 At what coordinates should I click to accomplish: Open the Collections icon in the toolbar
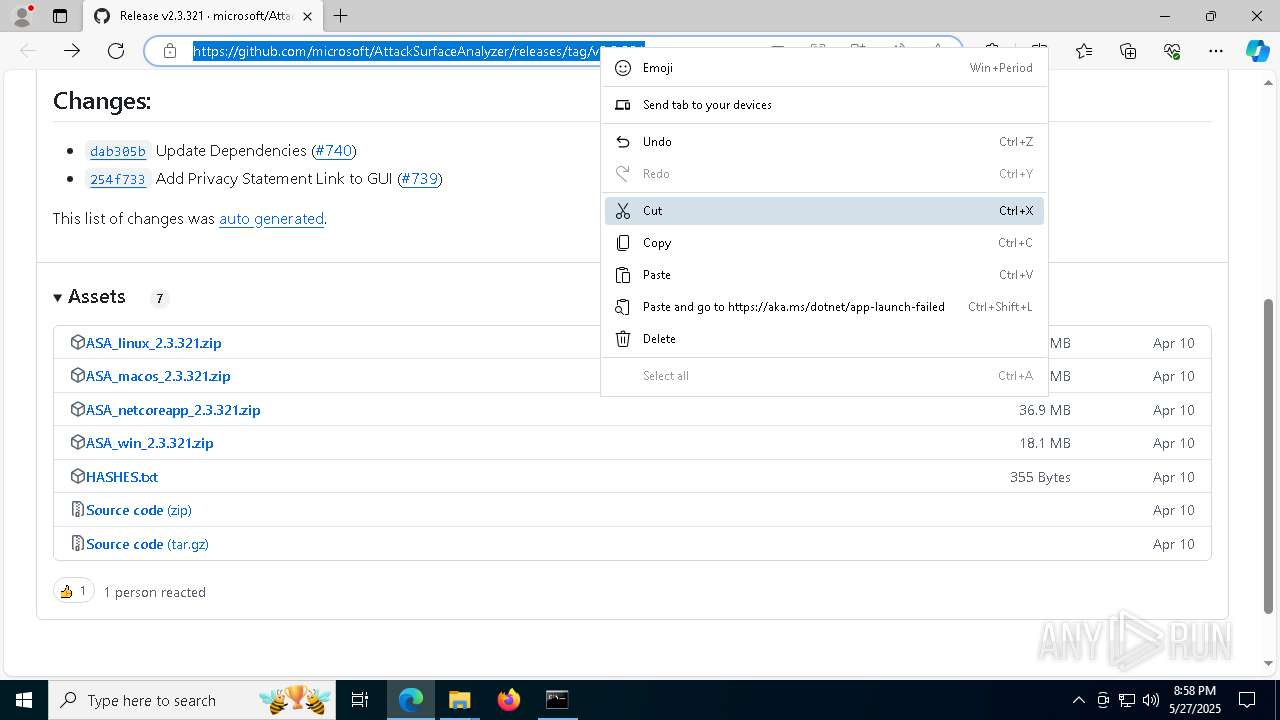1128,51
